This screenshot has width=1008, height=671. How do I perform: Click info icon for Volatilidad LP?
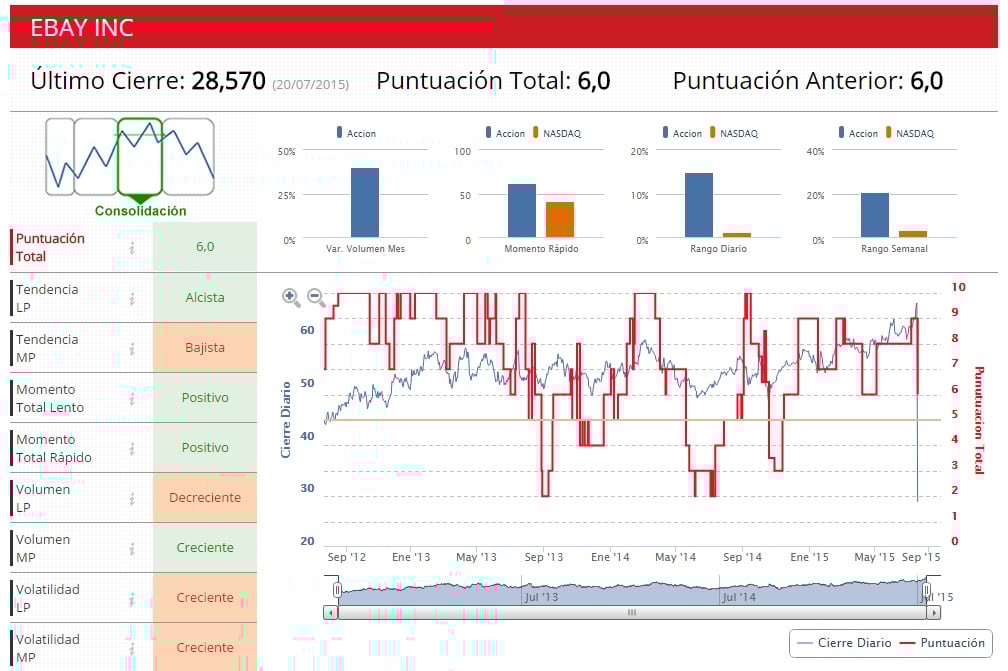pos(132,599)
